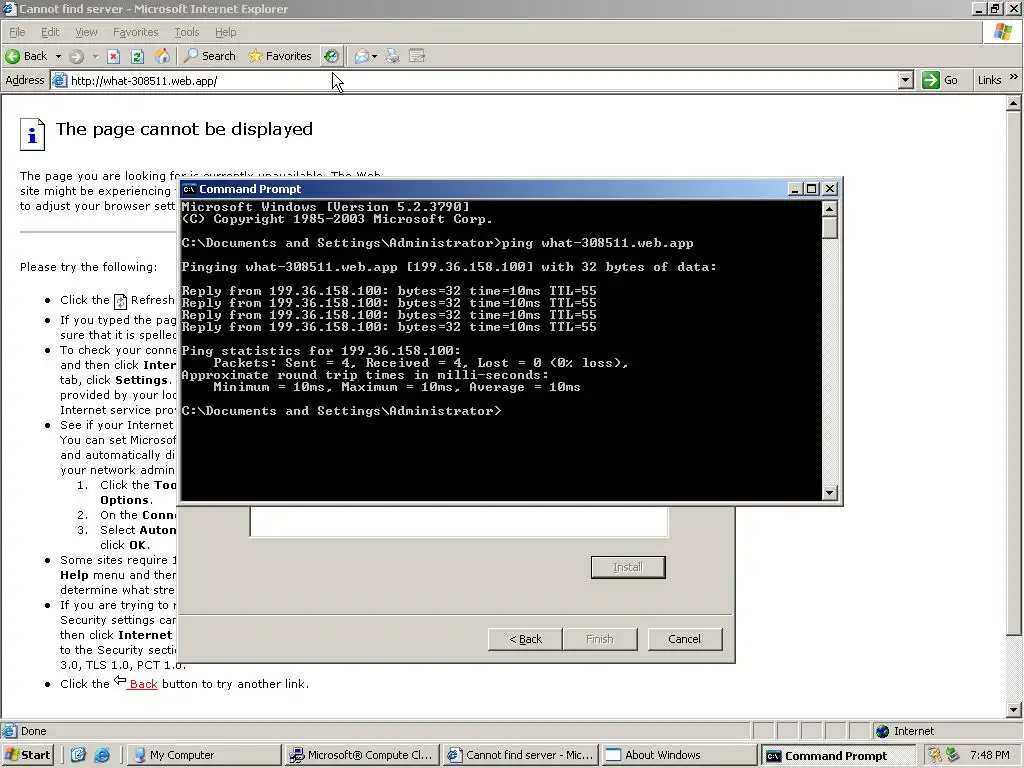Click the 'The page cannot be displayed' heading
Image resolution: width=1024 pixels, height=768 pixels.
click(x=184, y=129)
